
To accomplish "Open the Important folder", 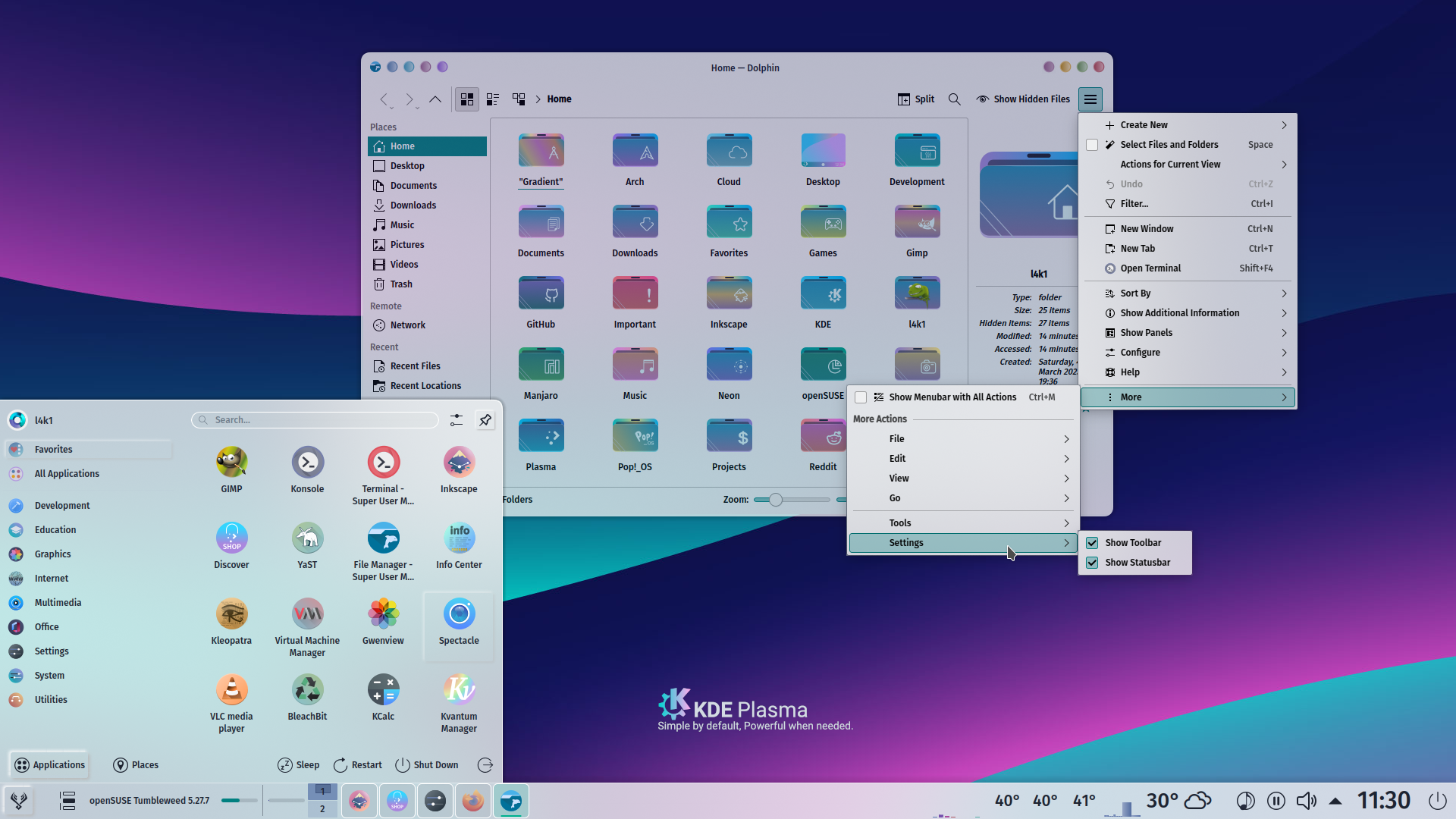I will [635, 303].
